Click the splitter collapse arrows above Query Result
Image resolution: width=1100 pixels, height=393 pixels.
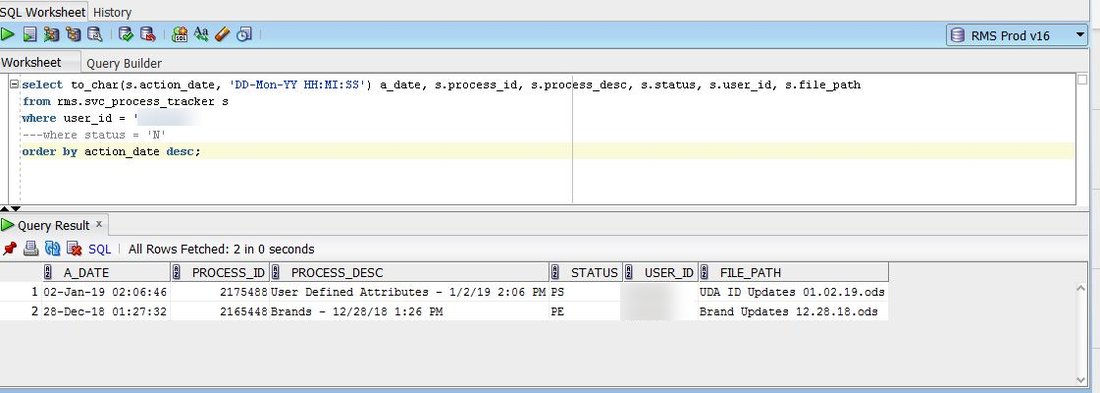click(x=11, y=209)
